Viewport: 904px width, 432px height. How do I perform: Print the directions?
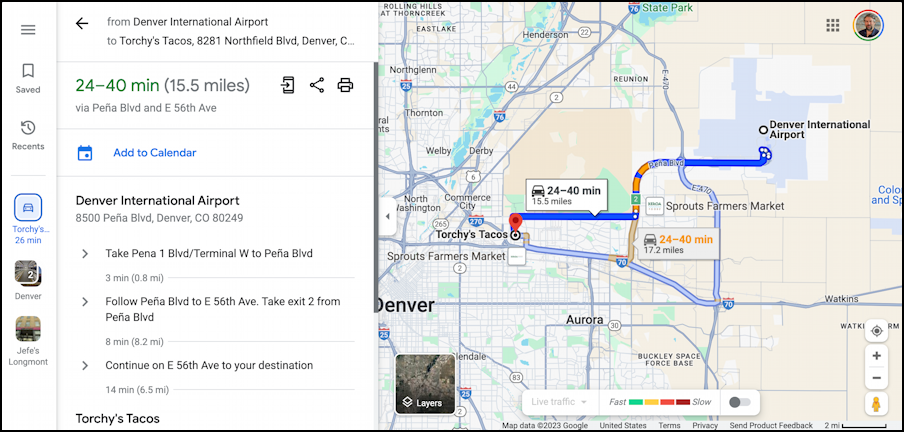point(345,85)
